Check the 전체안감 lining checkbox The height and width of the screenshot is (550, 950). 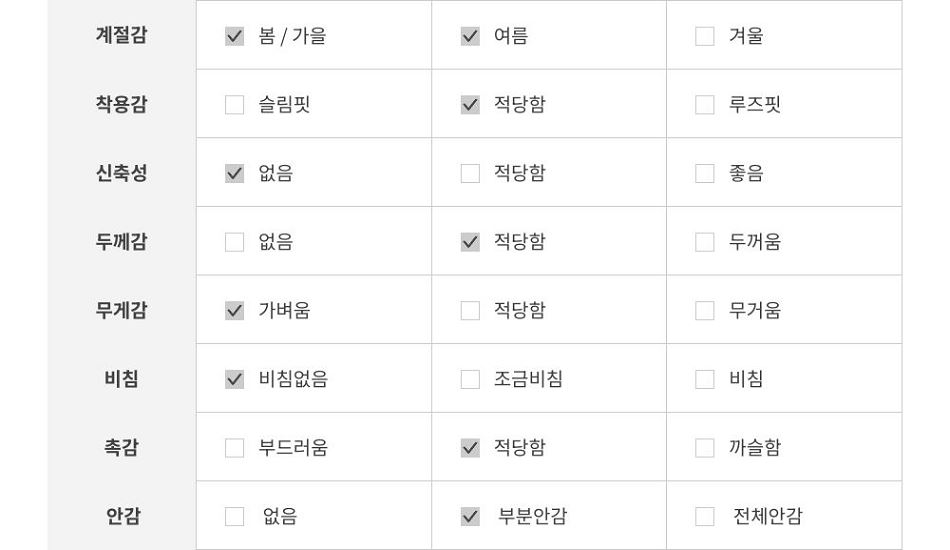(x=705, y=517)
